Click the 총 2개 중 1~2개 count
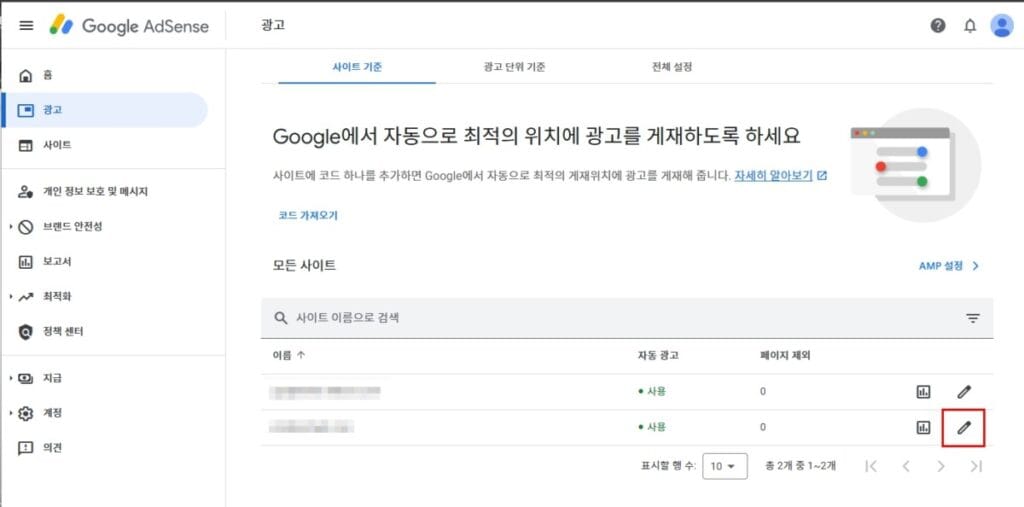 tap(801, 466)
